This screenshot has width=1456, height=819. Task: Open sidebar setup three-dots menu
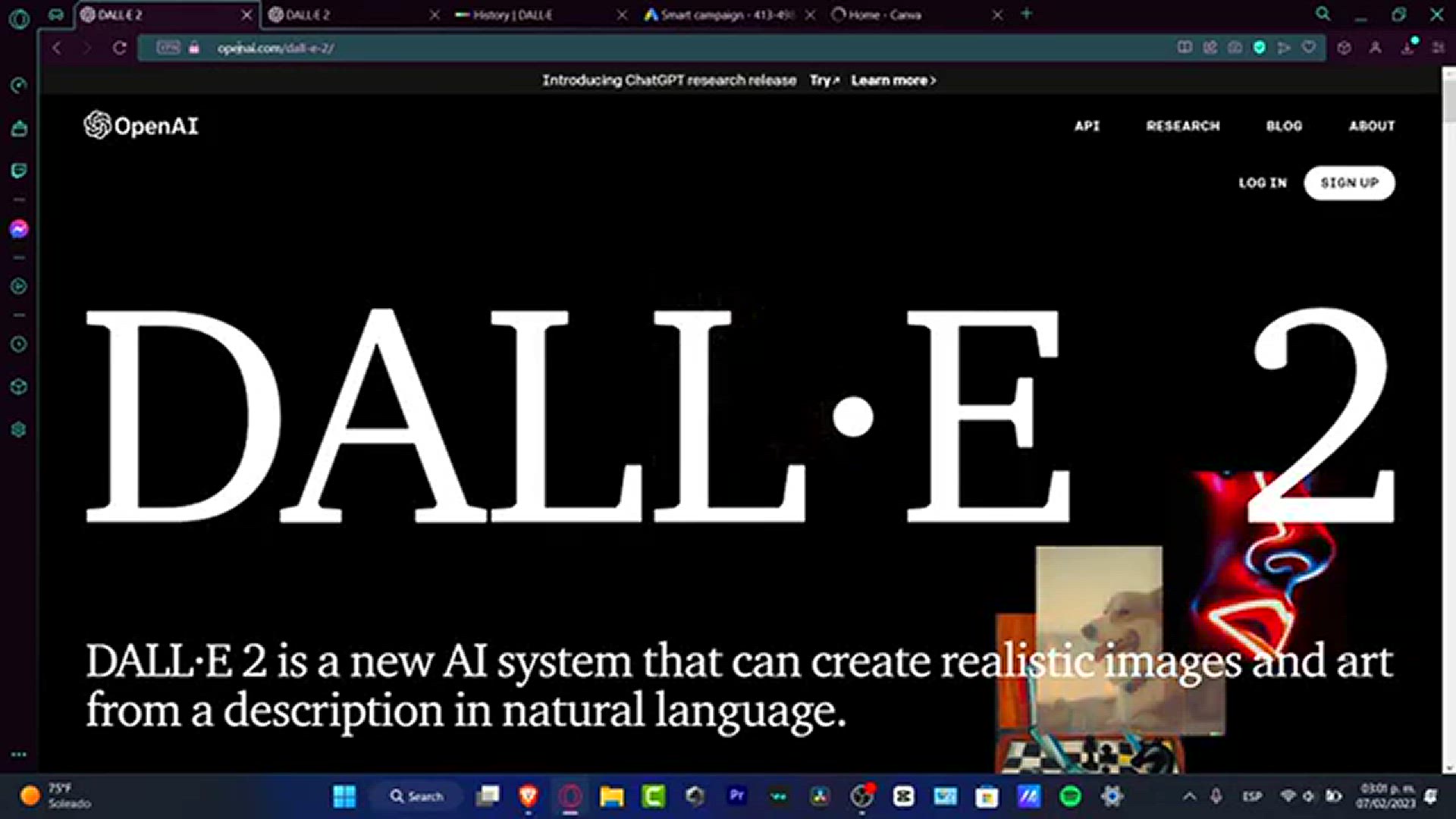pyautogui.click(x=19, y=755)
